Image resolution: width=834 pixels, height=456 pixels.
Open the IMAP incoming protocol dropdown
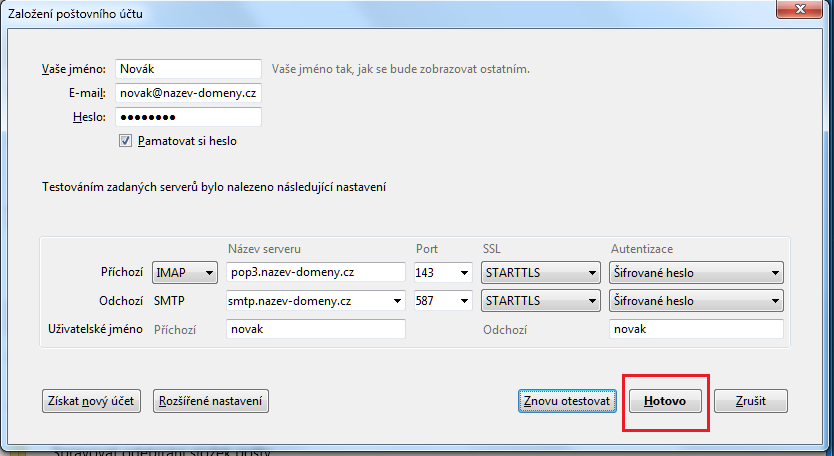[x=185, y=273]
